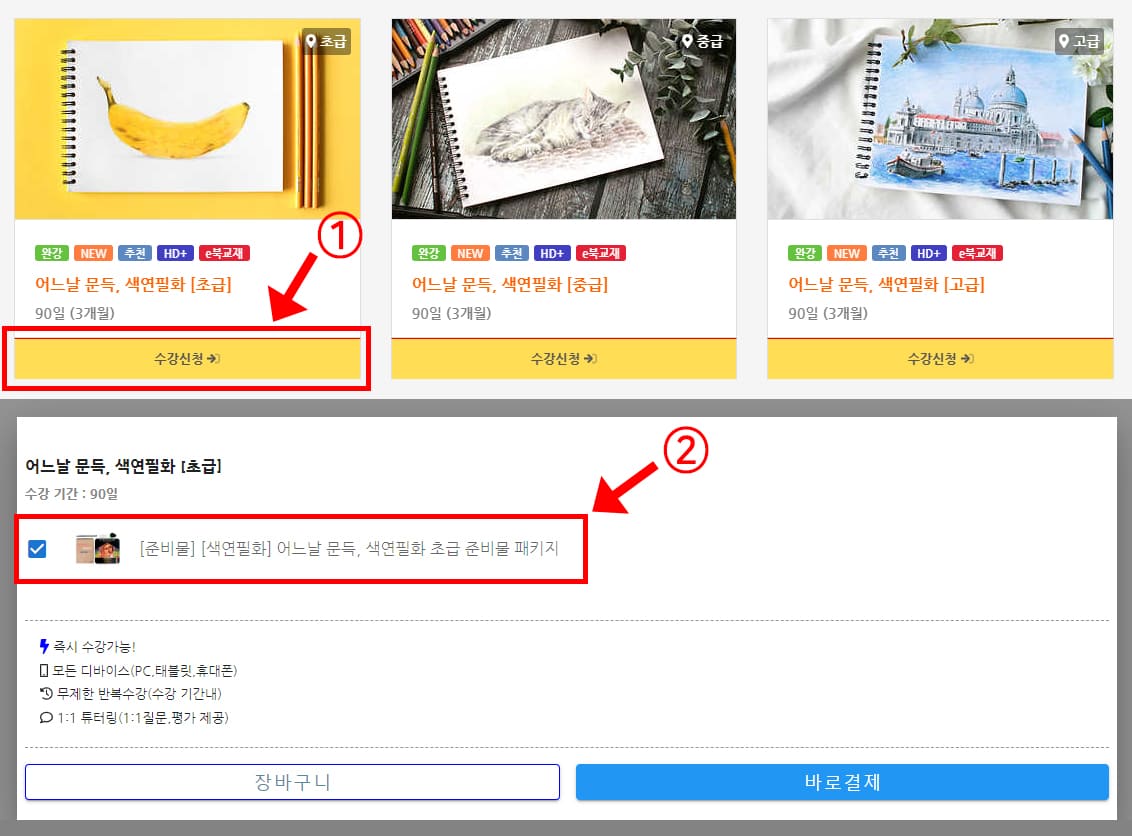Open the 어느날 문득, 색연필화 [중급] title link
This screenshot has width=1132, height=836.
(x=510, y=284)
